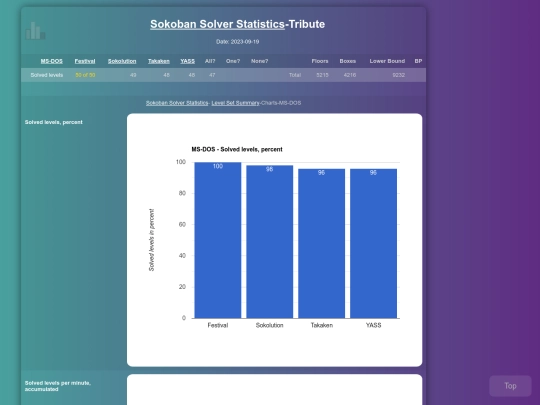Click the Lower Bound total 9232
This screenshot has height=405, width=540.
(398, 75)
